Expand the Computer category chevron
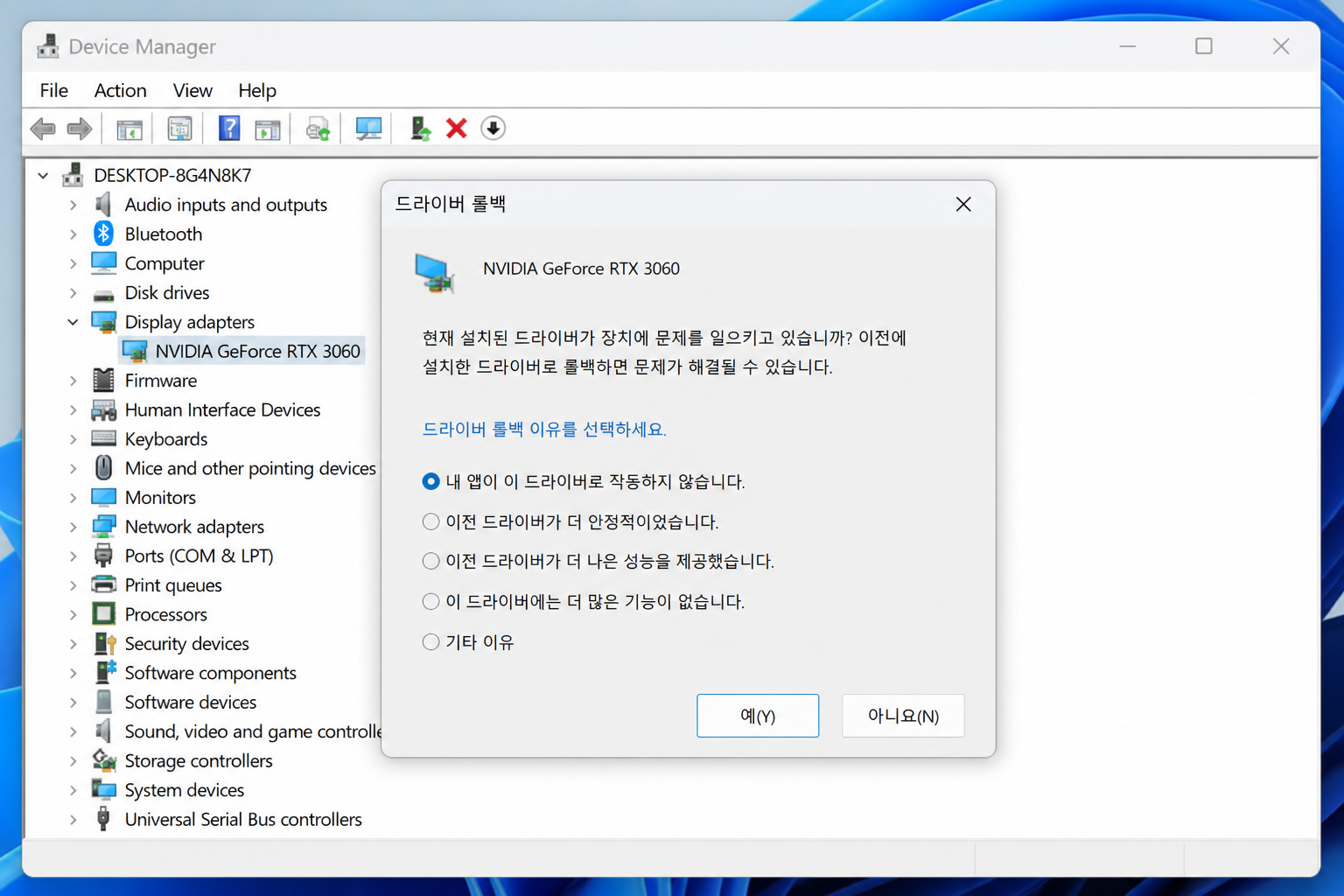This screenshot has height=896, width=1344. pyautogui.click(x=73, y=263)
